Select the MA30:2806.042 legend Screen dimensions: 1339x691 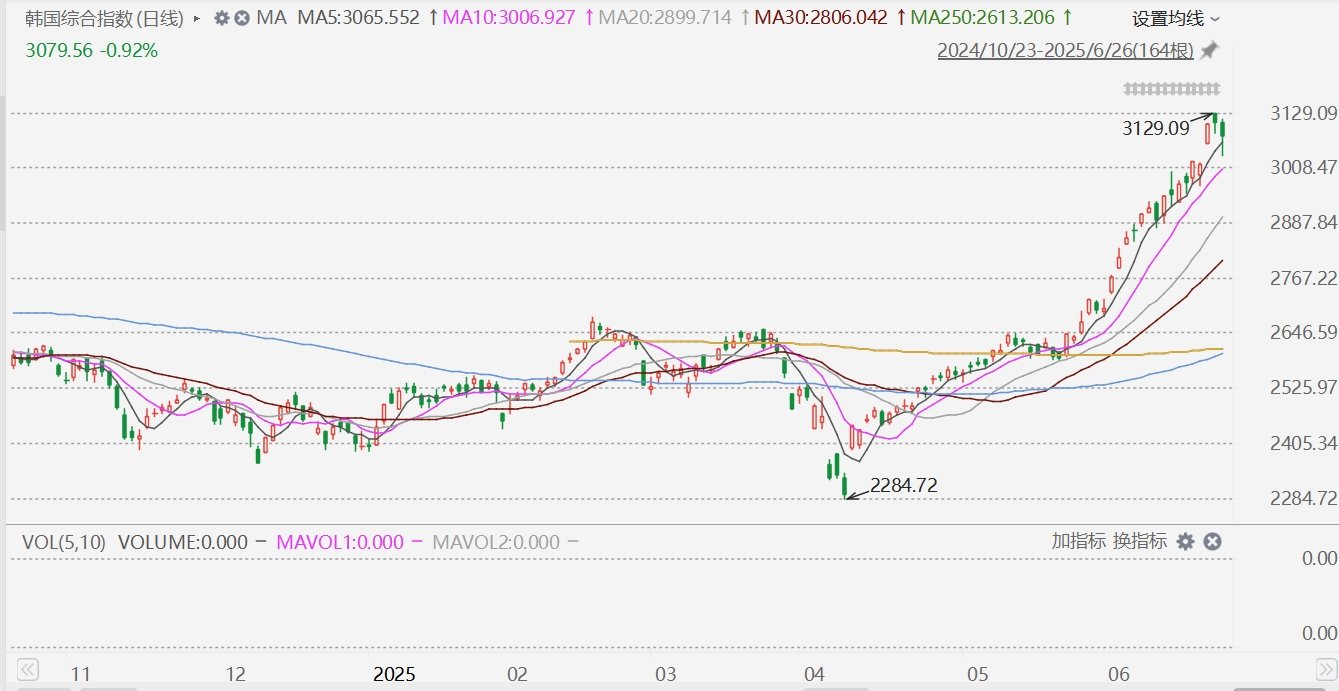pyautogui.click(x=821, y=18)
